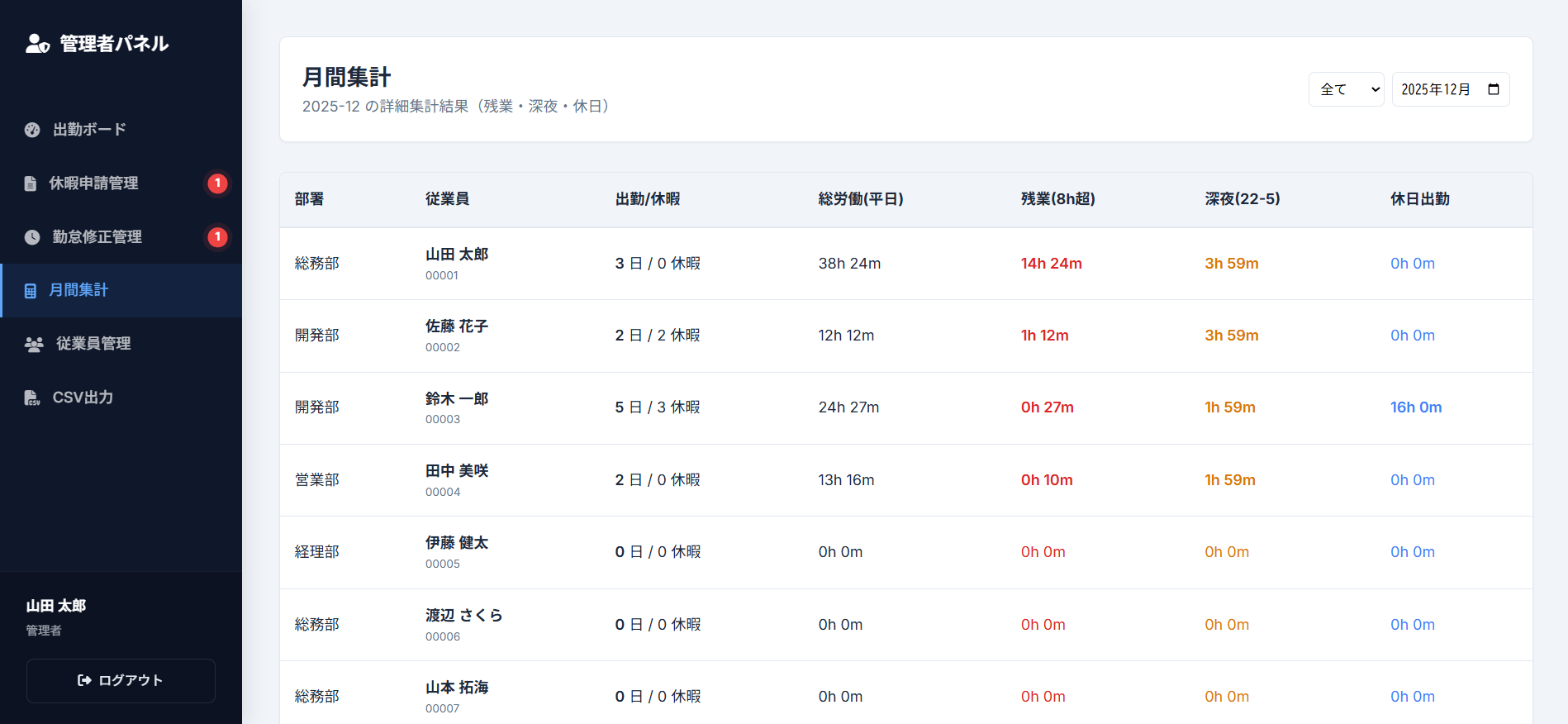Select the 佐藤 花子 table row name

457,326
